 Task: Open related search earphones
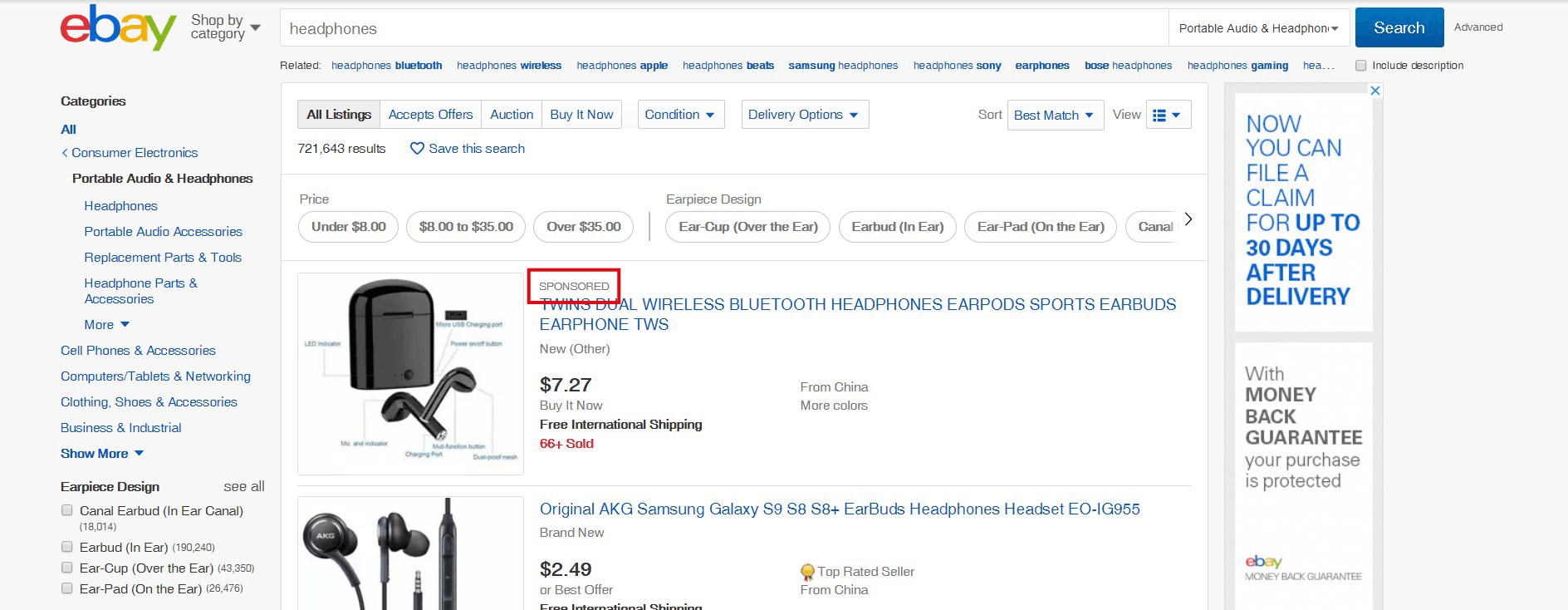coord(1042,66)
